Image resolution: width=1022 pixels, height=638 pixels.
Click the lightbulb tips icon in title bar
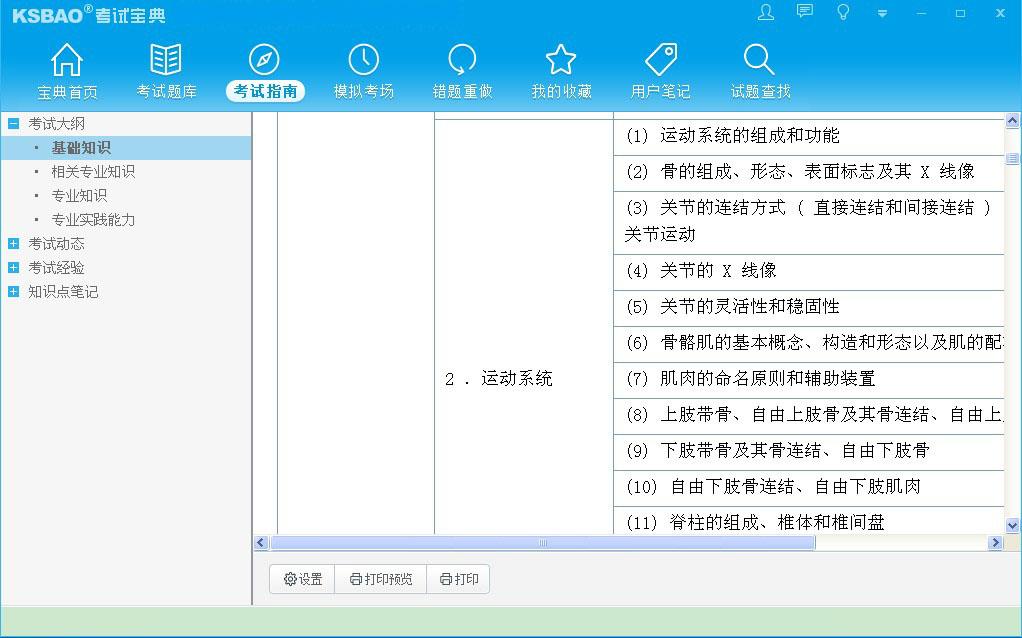[x=843, y=12]
